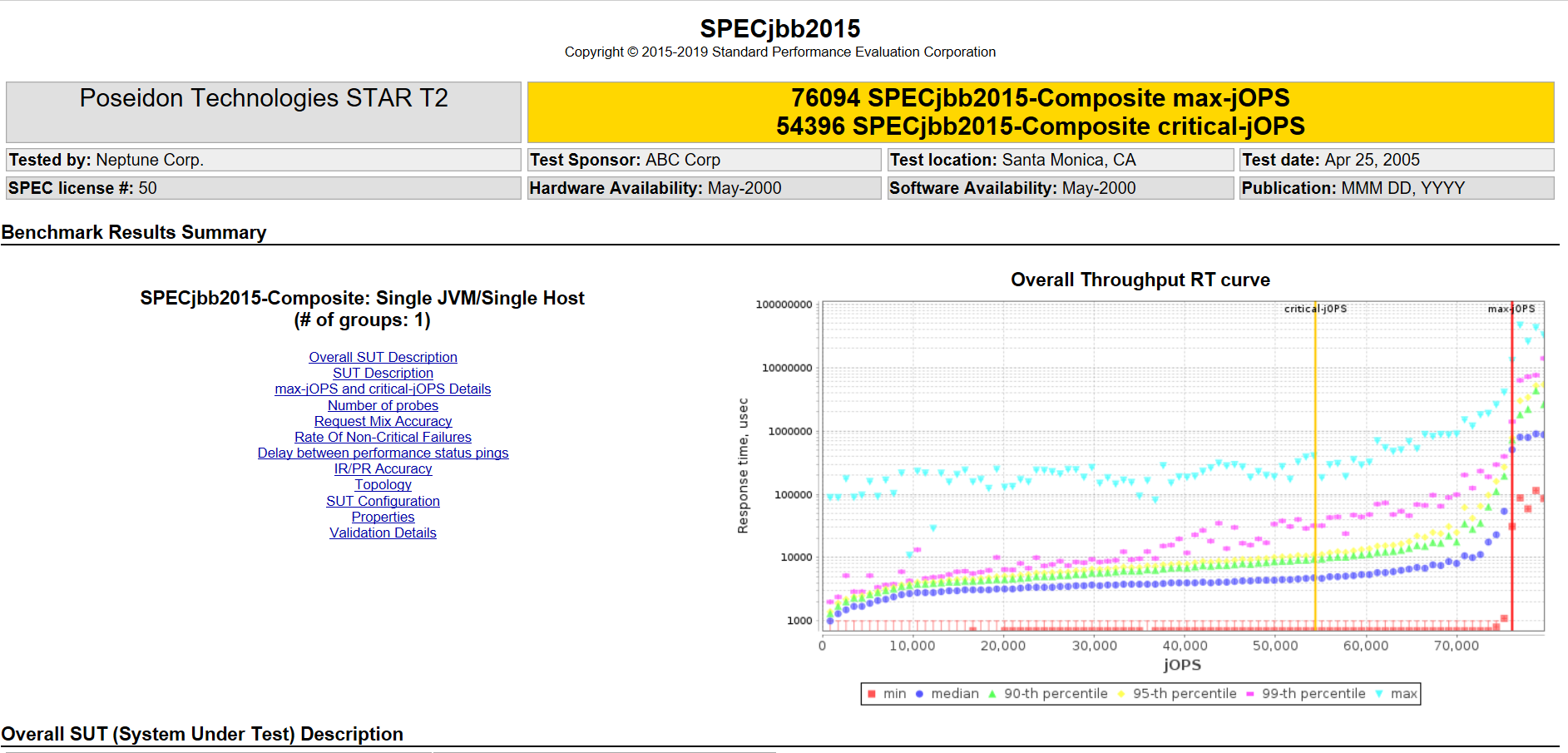Click the Request Mix Accuracy link
Screen dimensions: 1568x753
click(x=383, y=421)
